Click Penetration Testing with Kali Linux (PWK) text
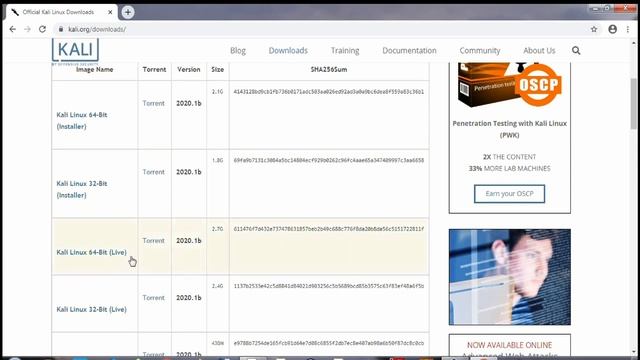Screen dimensions: 640x360 click(x=509, y=129)
